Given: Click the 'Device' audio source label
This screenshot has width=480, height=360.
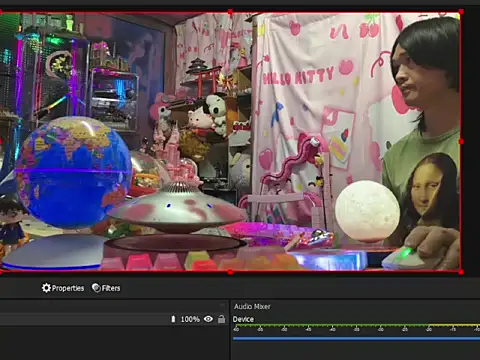Looking at the screenshot, I should [x=243, y=319].
